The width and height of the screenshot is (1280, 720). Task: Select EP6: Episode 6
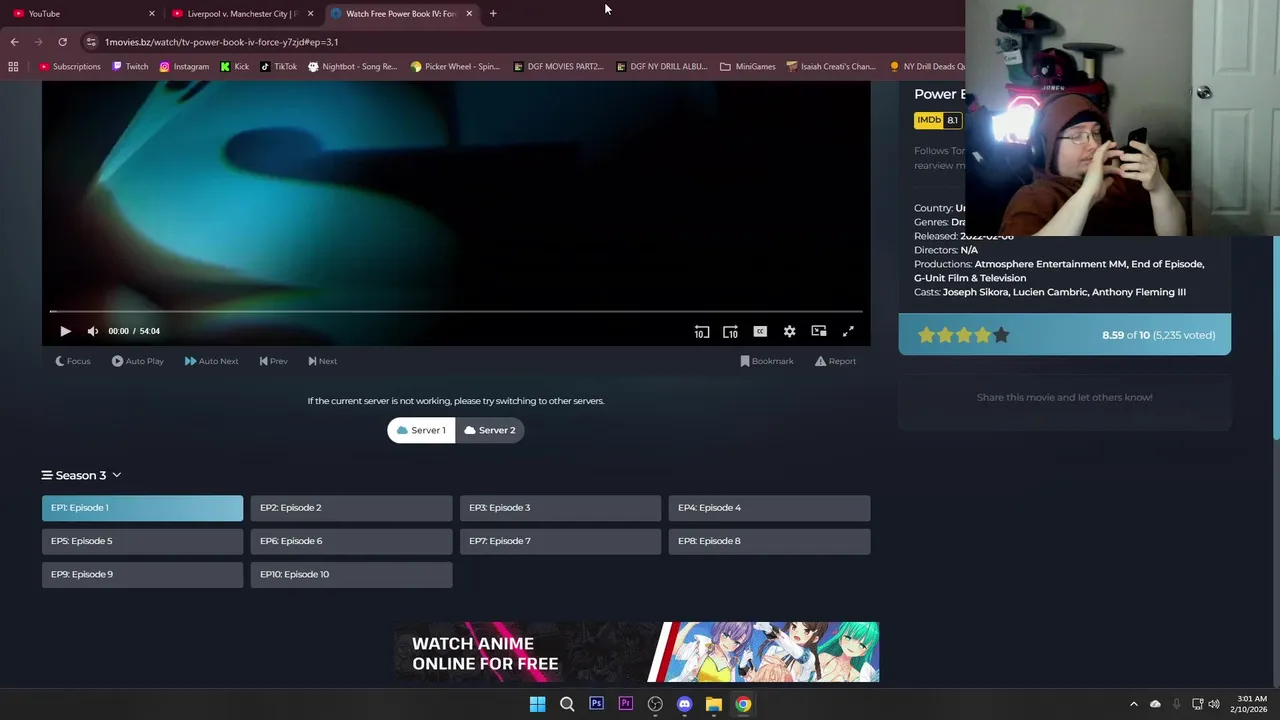click(351, 541)
